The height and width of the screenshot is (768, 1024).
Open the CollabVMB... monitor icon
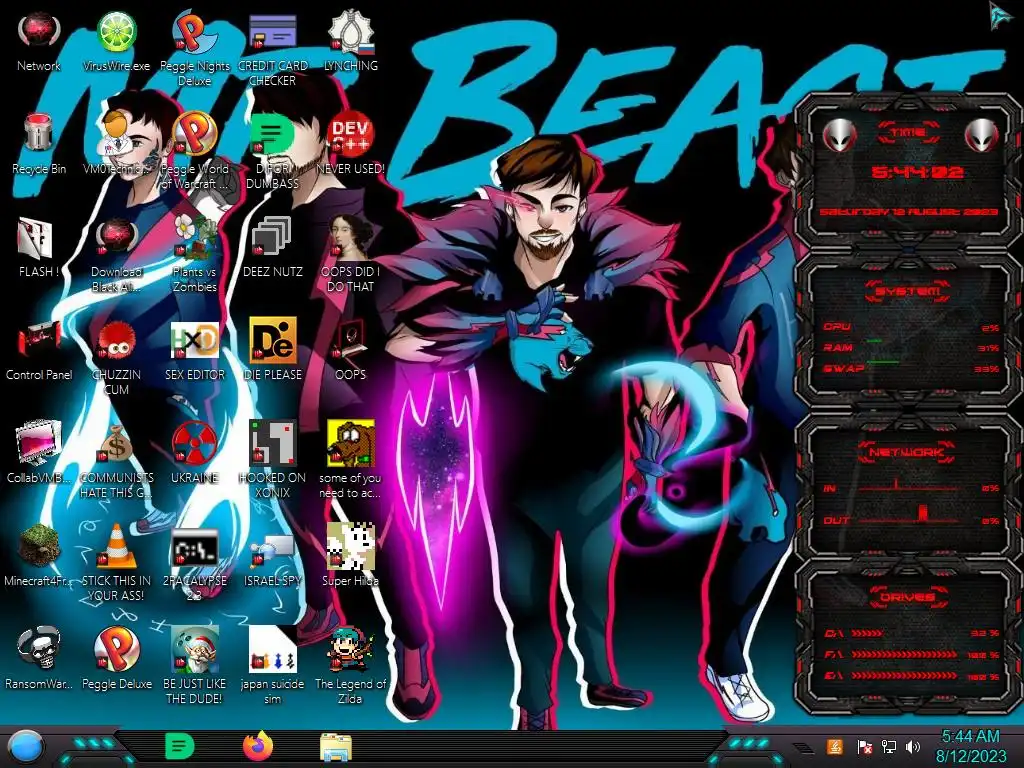39,443
